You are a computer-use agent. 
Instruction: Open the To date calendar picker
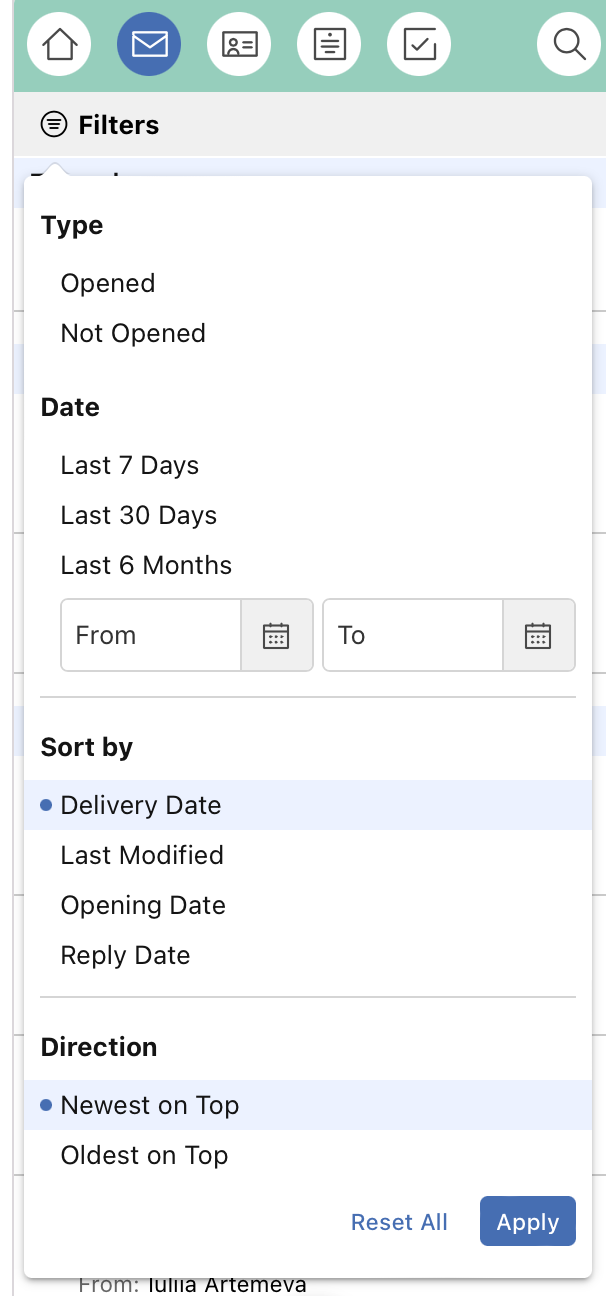click(538, 635)
